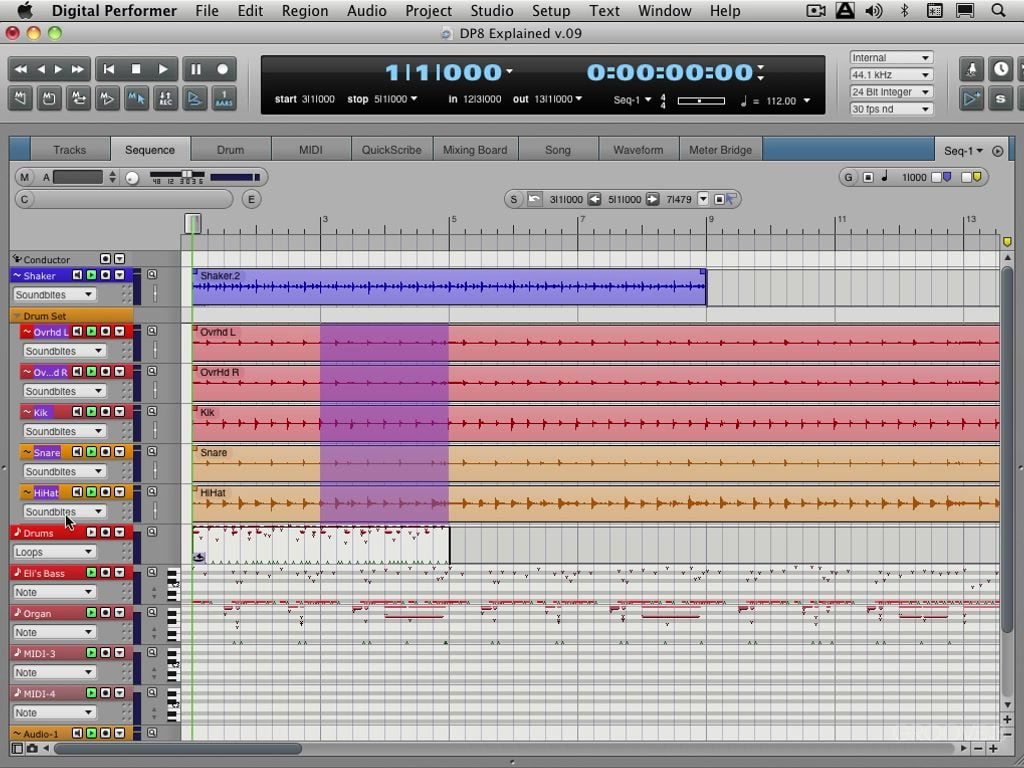Toggle the input monitor speaker on Snare track
Screen dimensions: 1024x768
(x=77, y=452)
